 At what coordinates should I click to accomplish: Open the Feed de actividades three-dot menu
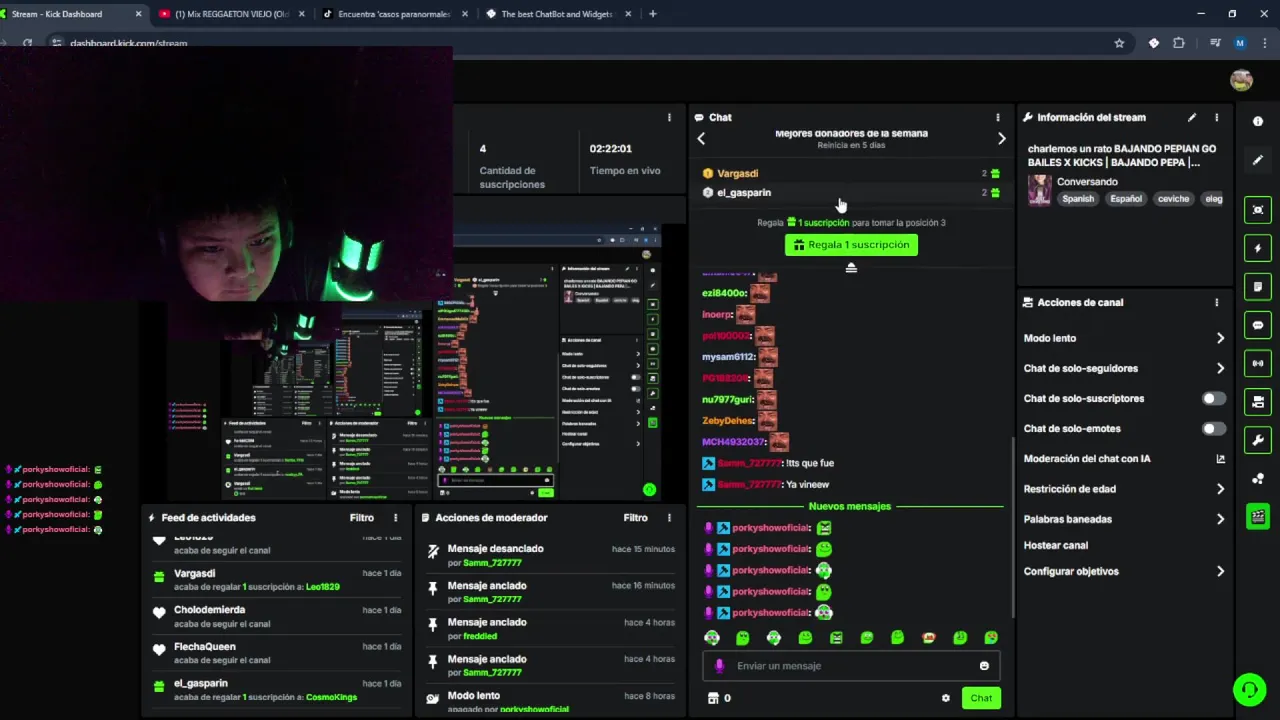click(395, 518)
